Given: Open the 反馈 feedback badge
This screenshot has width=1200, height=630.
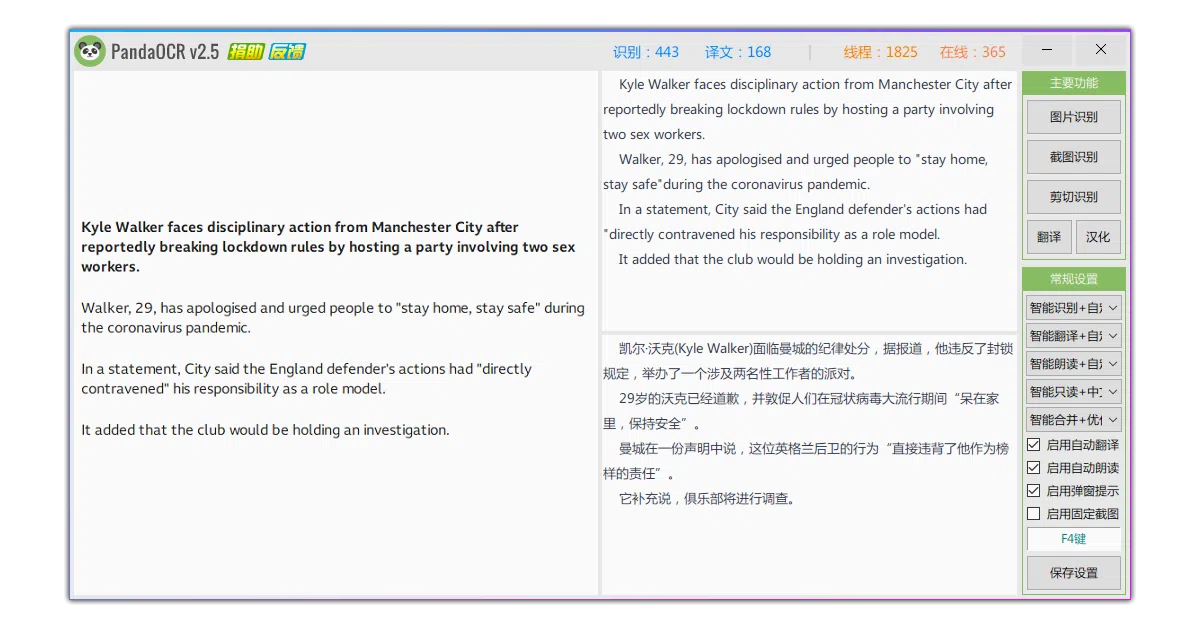Looking at the screenshot, I should click(x=287, y=52).
